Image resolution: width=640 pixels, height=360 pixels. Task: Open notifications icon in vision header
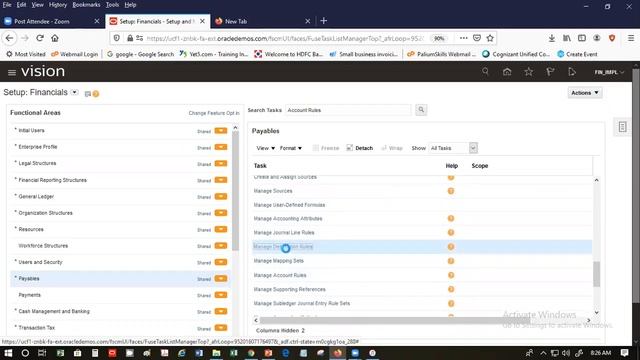(x=572, y=72)
